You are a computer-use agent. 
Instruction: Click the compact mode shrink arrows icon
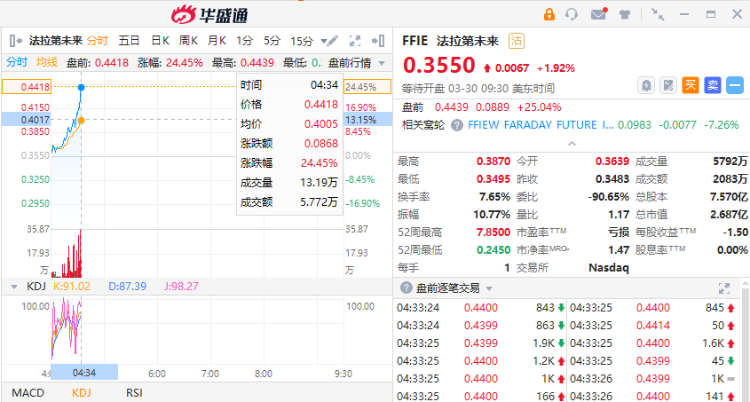658,14
